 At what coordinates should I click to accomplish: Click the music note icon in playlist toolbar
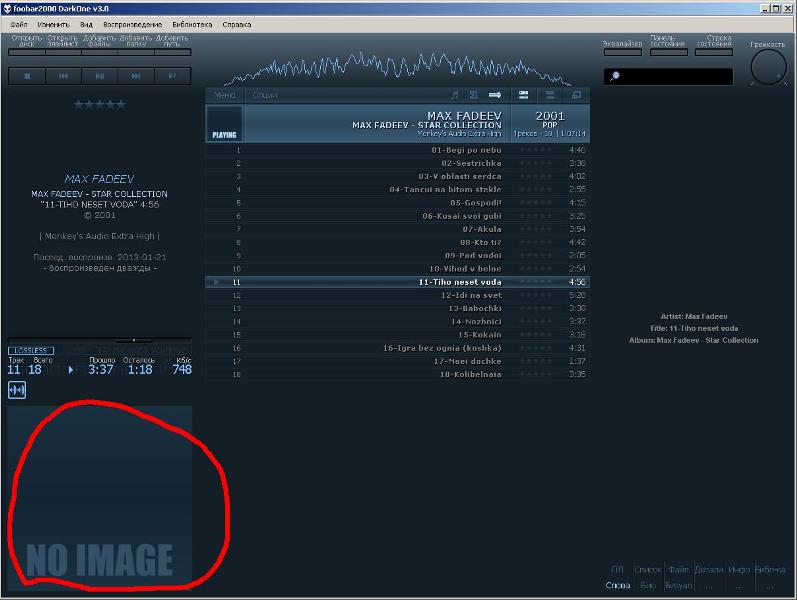[x=455, y=95]
